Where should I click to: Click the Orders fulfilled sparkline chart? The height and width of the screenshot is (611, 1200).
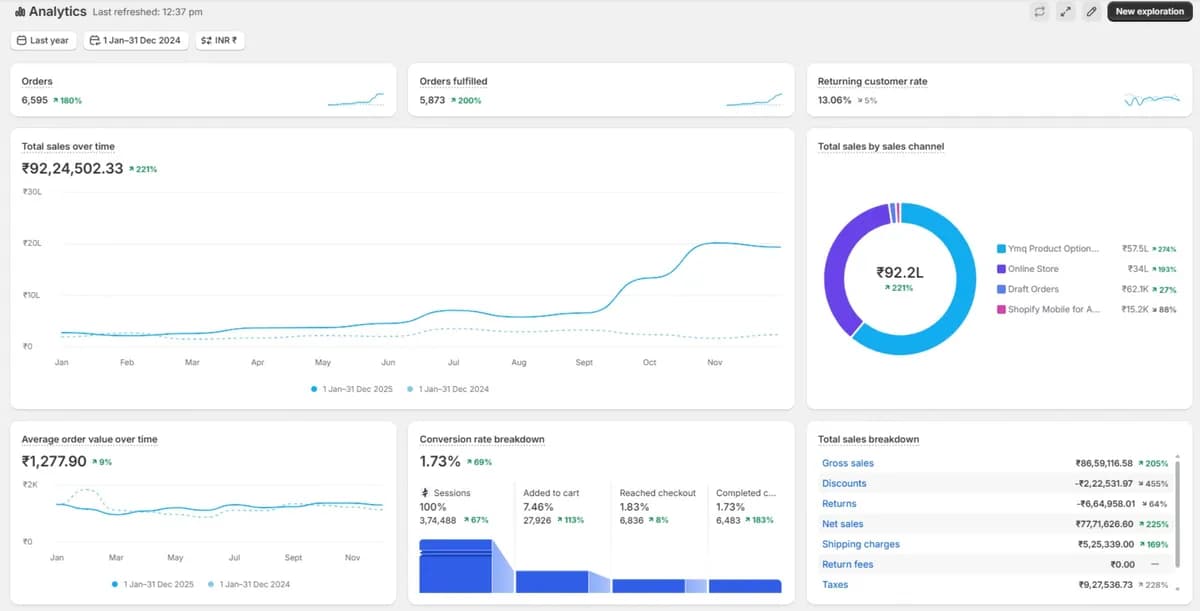(754, 99)
